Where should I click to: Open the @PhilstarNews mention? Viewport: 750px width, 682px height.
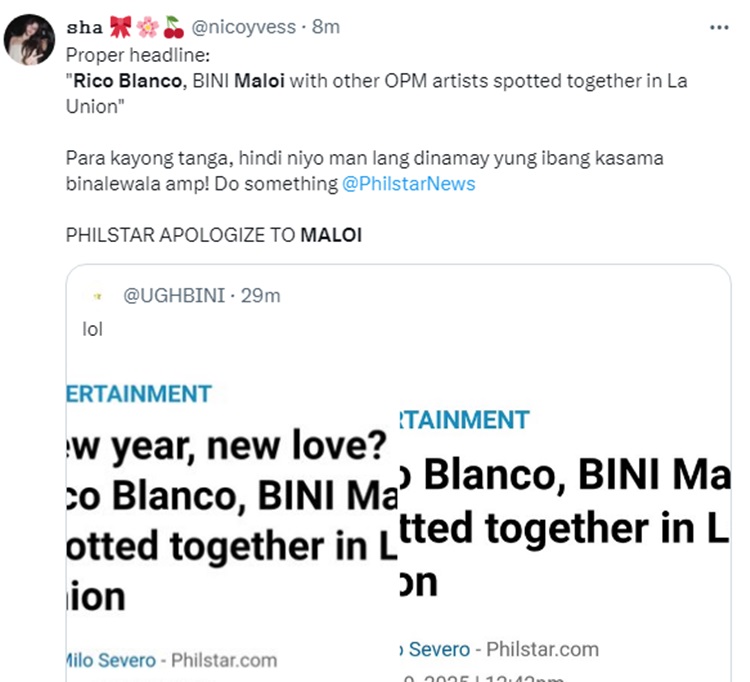(409, 184)
